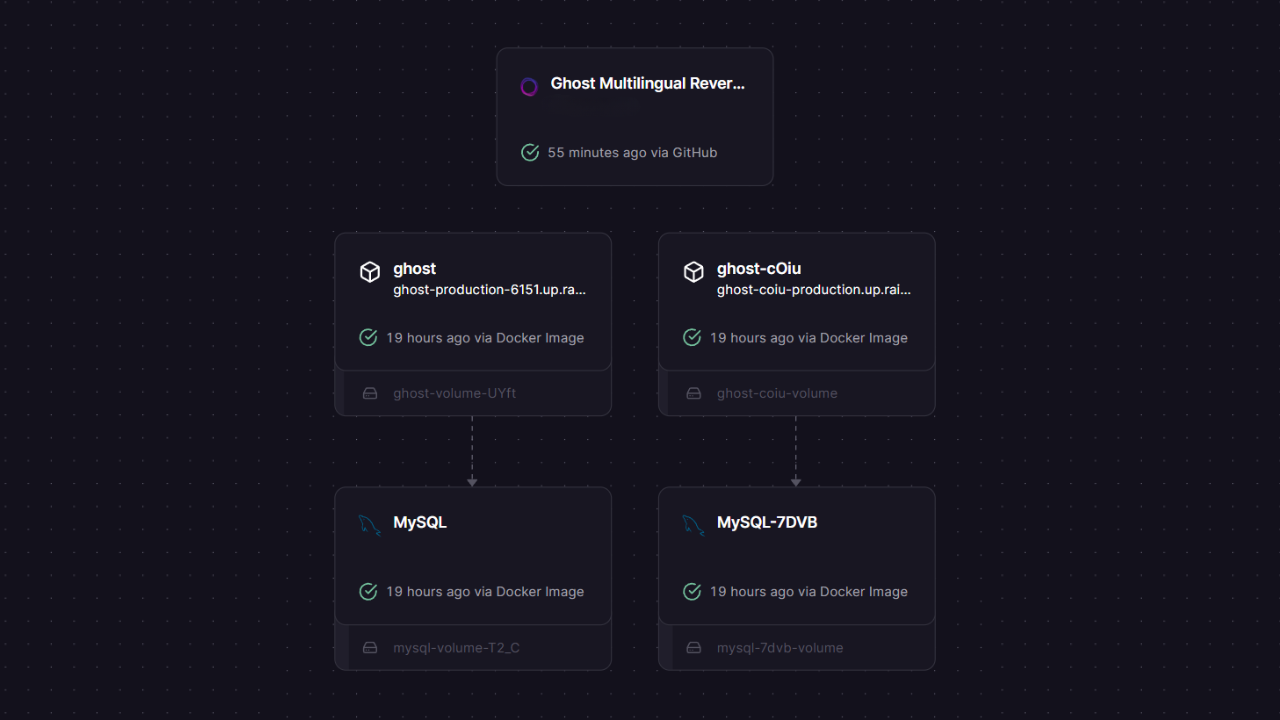Screen dimensions: 1280x720
Task: Click the disk icon beside ghost-volume-UYft
Action: pos(370,393)
